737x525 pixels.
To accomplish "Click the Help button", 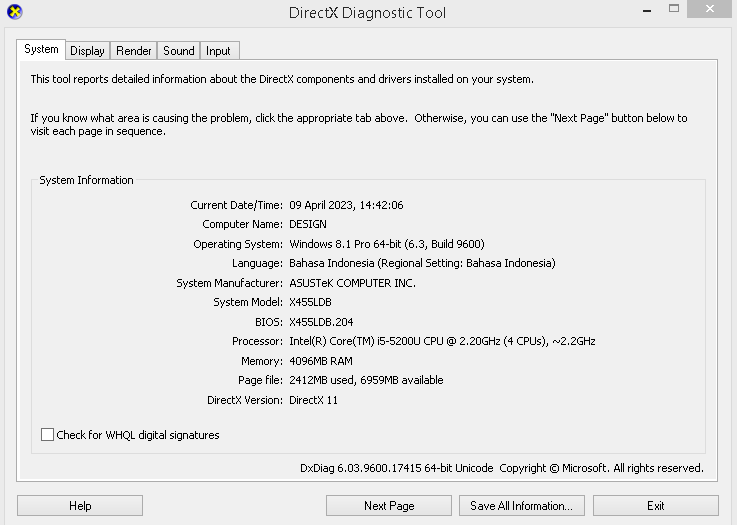I will pos(80,506).
